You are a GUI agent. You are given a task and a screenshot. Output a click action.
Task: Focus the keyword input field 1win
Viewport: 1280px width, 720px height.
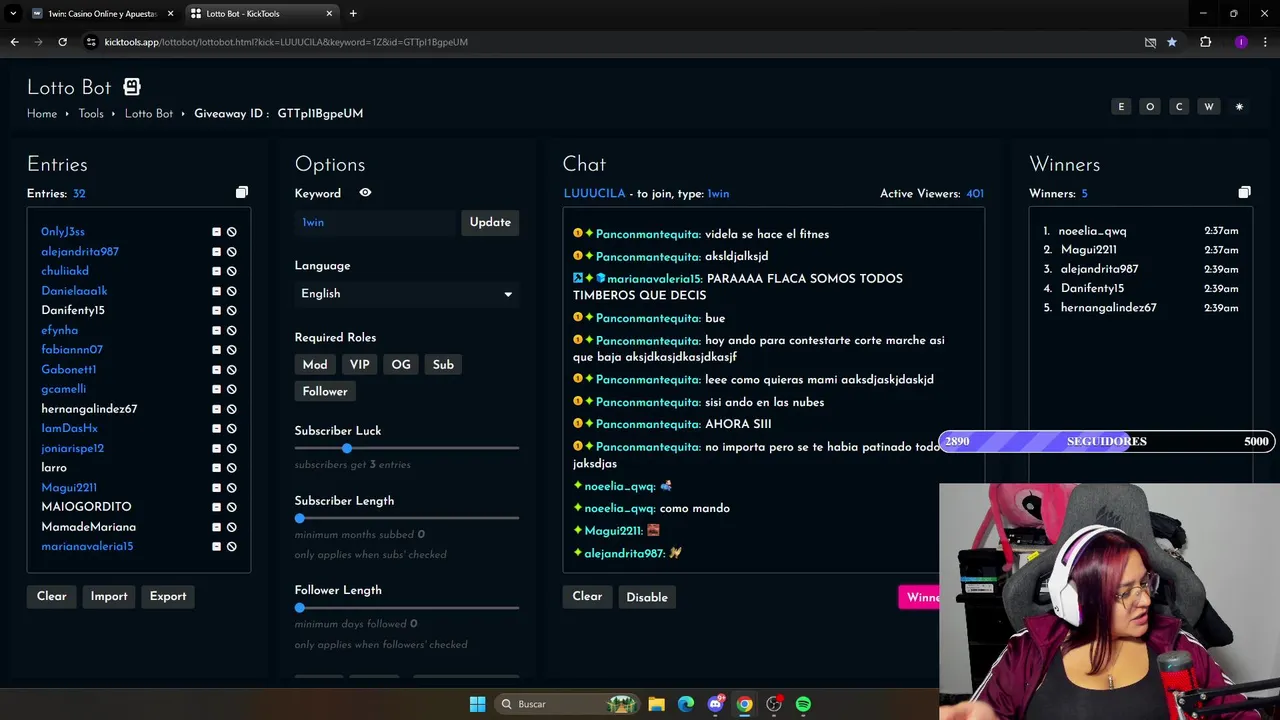tap(375, 222)
